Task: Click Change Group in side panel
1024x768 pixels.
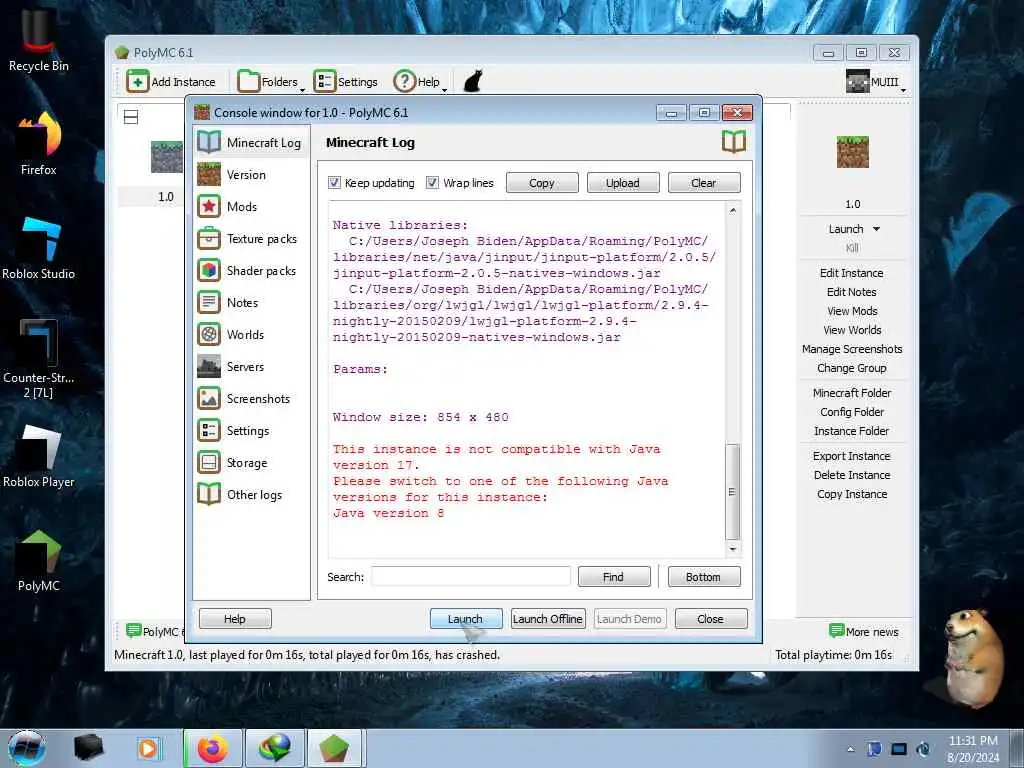Action: [x=852, y=368]
